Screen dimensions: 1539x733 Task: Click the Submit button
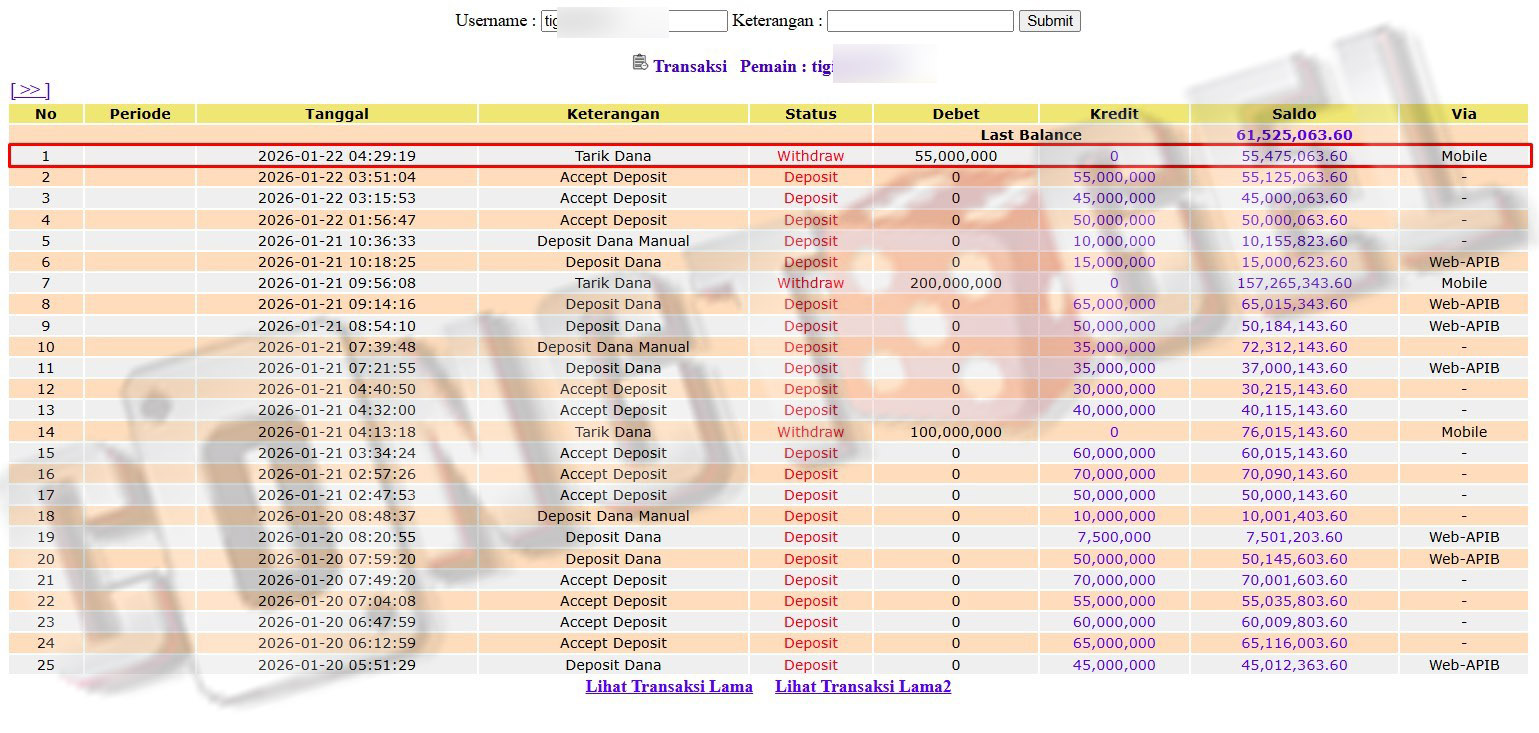click(1049, 21)
